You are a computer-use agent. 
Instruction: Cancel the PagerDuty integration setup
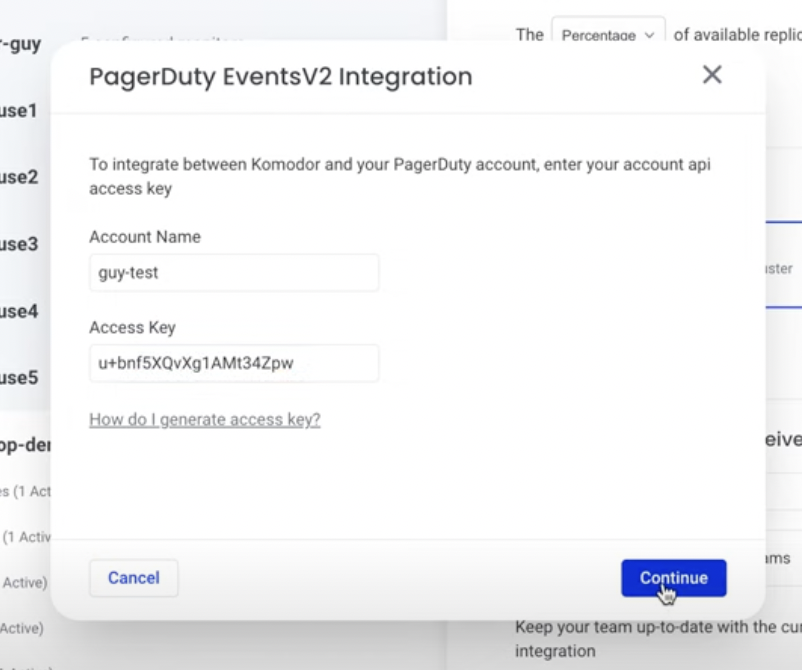(x=133, y=578)
